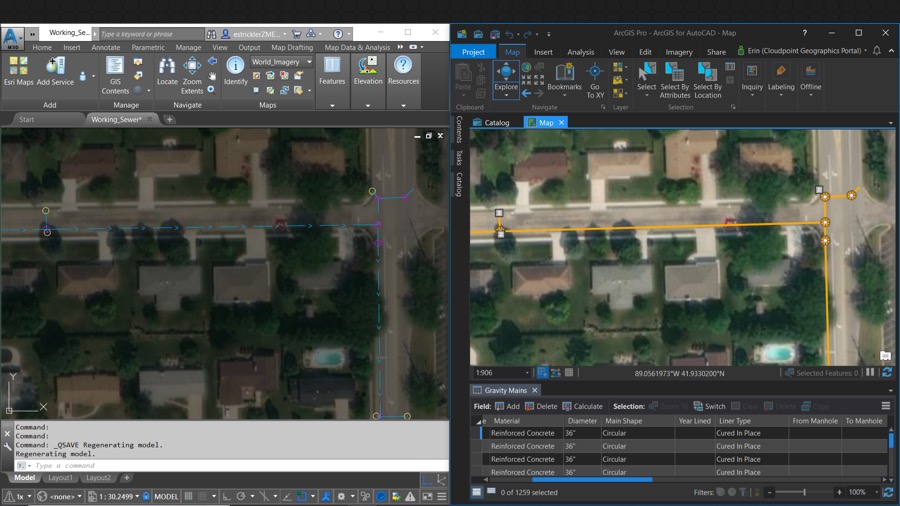This screenshot has width=900, height=506.
Task: Click the notifications bell in ArcGIS Pro
Action: [x=876, y=51]
